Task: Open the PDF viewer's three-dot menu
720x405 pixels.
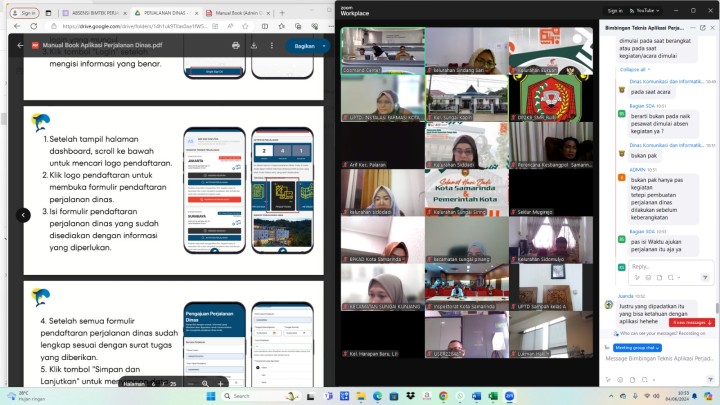Action: pos(272,45)
